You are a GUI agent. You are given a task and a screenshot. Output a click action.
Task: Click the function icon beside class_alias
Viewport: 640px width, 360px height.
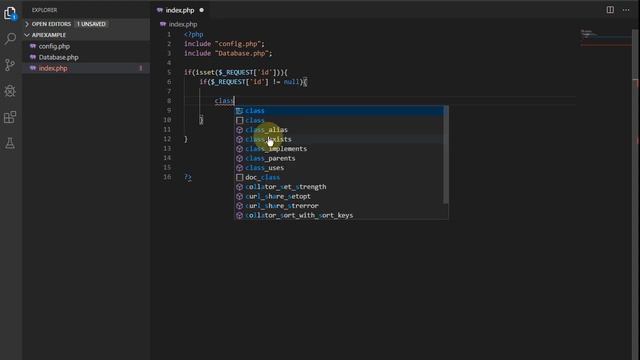tap(240, 130)
